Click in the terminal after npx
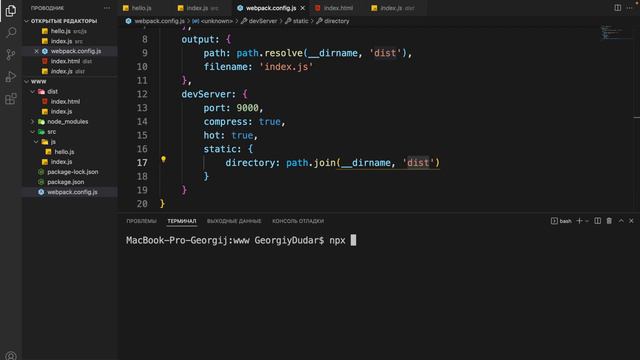Image resolution: width=640 pixels, height=360 pixels. tap(353, 240)
